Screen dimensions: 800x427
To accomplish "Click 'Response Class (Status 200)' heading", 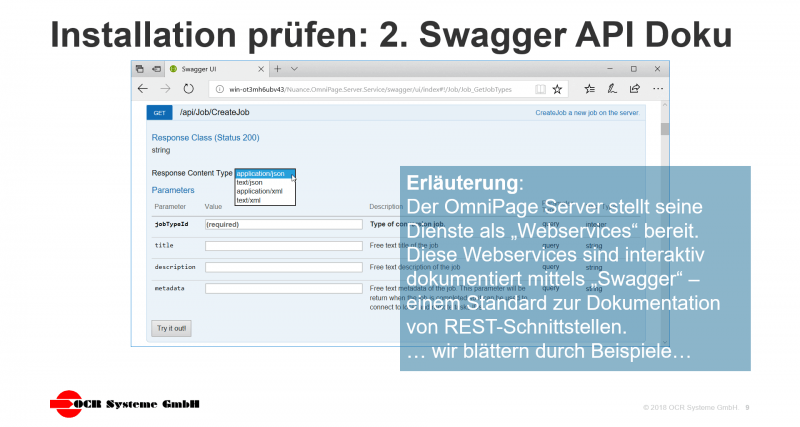I will [206, 138].
